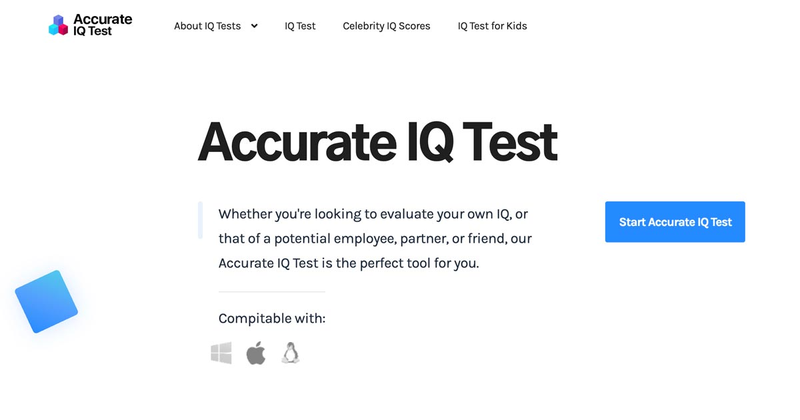Click the light vertical bar beside the description

[200, 221]
